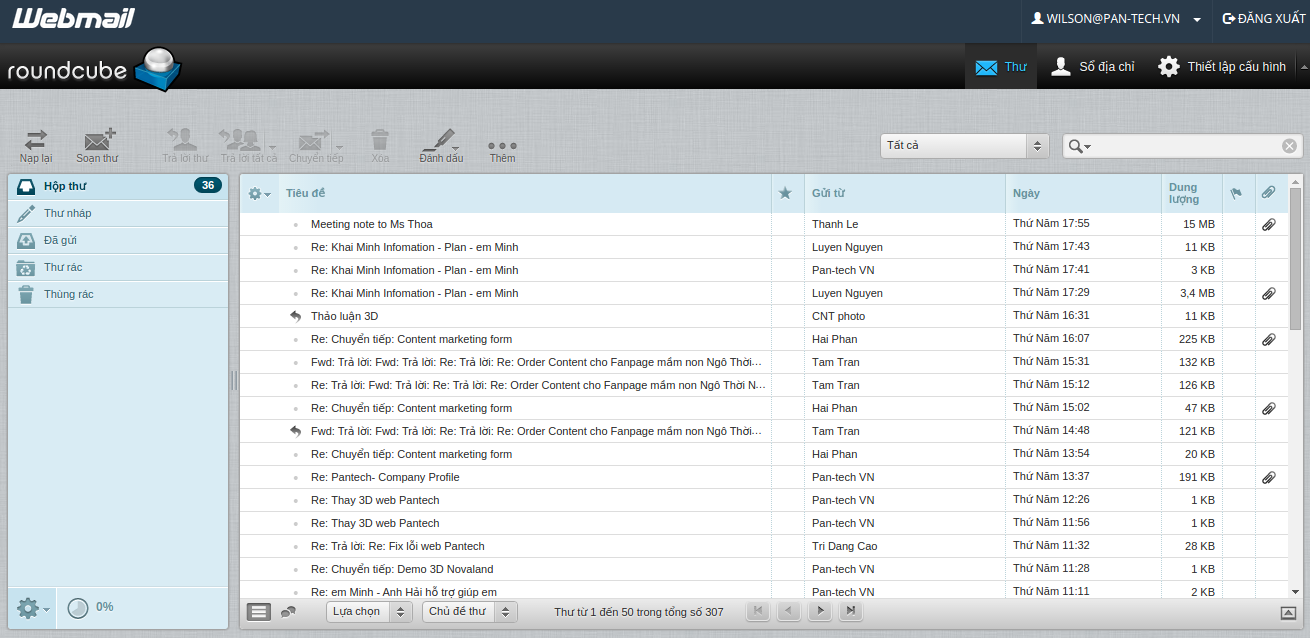1310x638 pixels.
Task: Open the Trả lời tất cả dropdown arrow
Action: [272, 148]
